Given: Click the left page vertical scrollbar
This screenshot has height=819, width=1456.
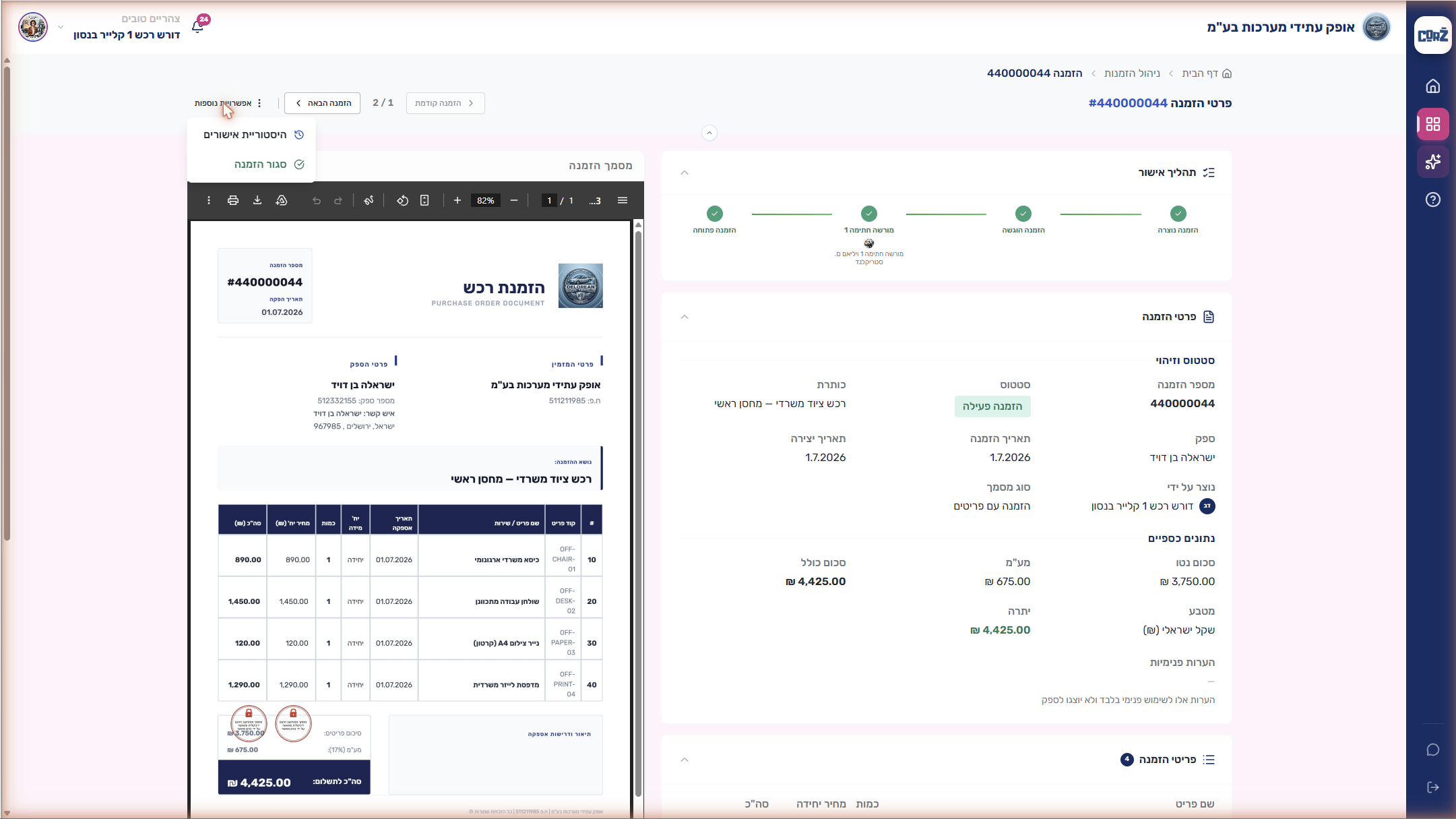Looking at the screenshot, I should point(7,303).
